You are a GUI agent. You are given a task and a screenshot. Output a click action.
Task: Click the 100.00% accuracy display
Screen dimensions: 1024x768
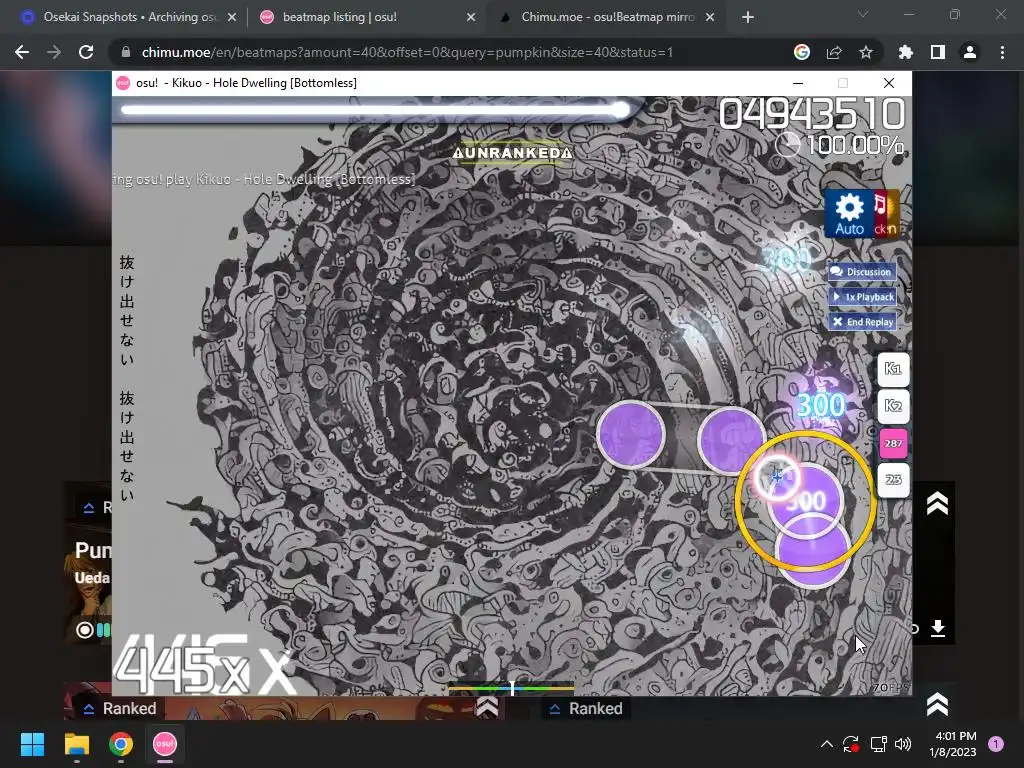tap(855, 145)
